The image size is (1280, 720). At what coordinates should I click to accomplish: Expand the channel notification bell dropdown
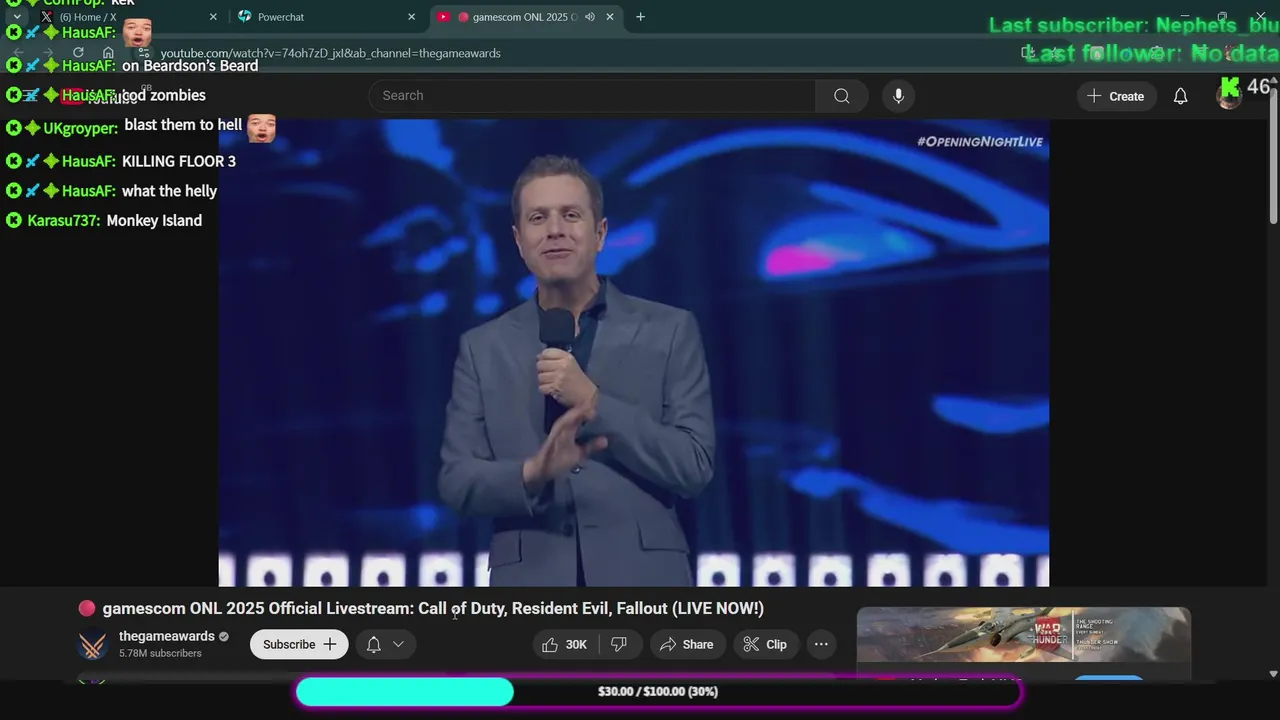pos(385,644)
